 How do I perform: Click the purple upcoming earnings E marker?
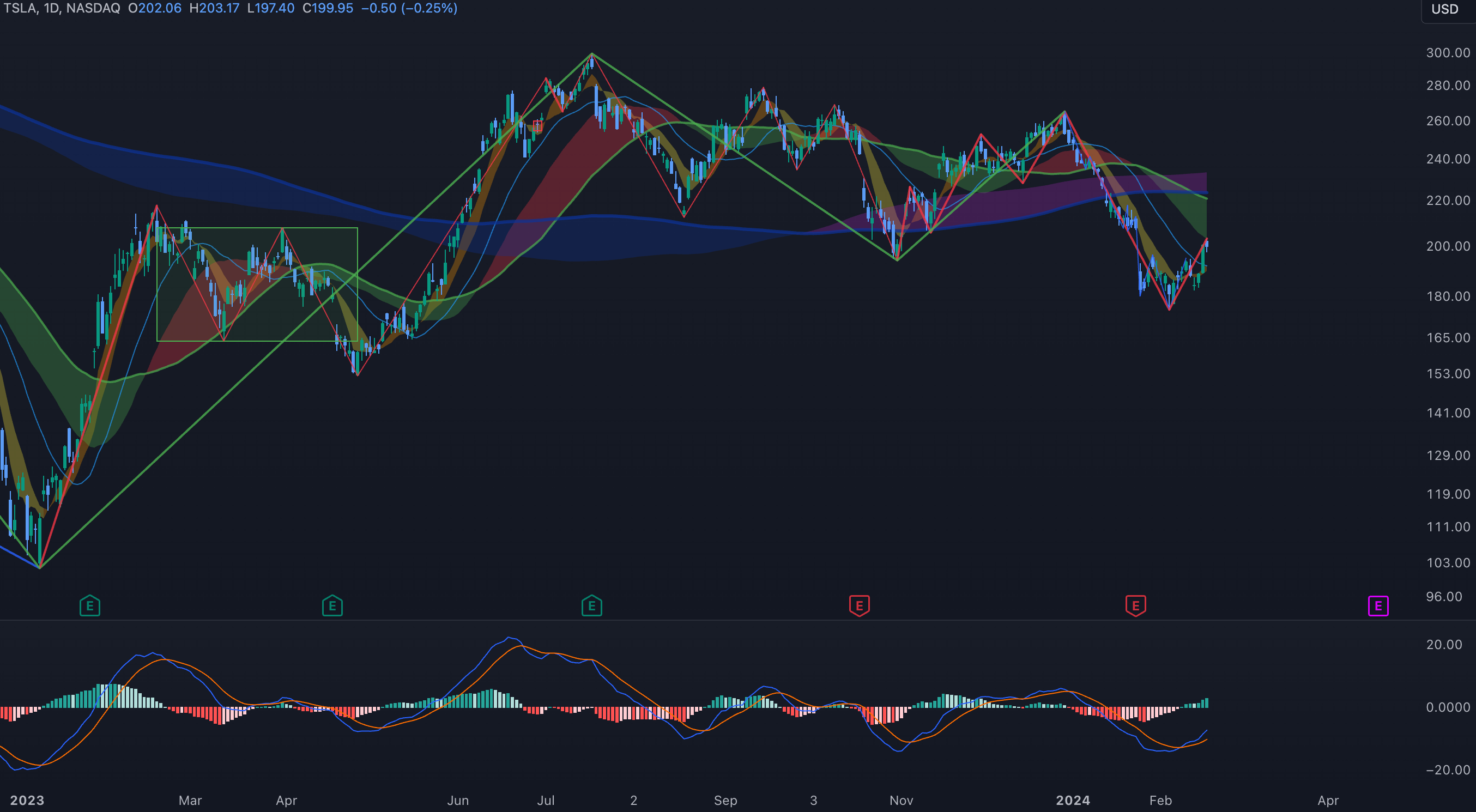(x=1378, y=605)
